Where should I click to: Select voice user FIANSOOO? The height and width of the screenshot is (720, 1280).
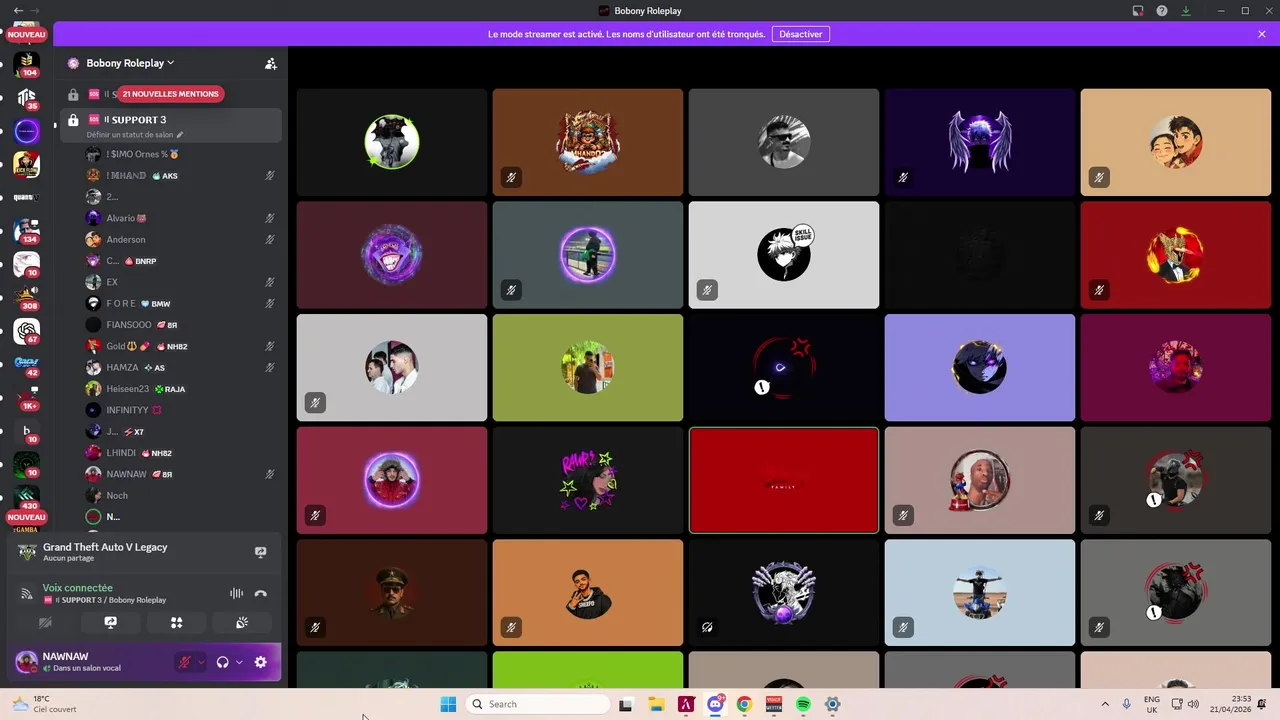(x=180, y=325)
